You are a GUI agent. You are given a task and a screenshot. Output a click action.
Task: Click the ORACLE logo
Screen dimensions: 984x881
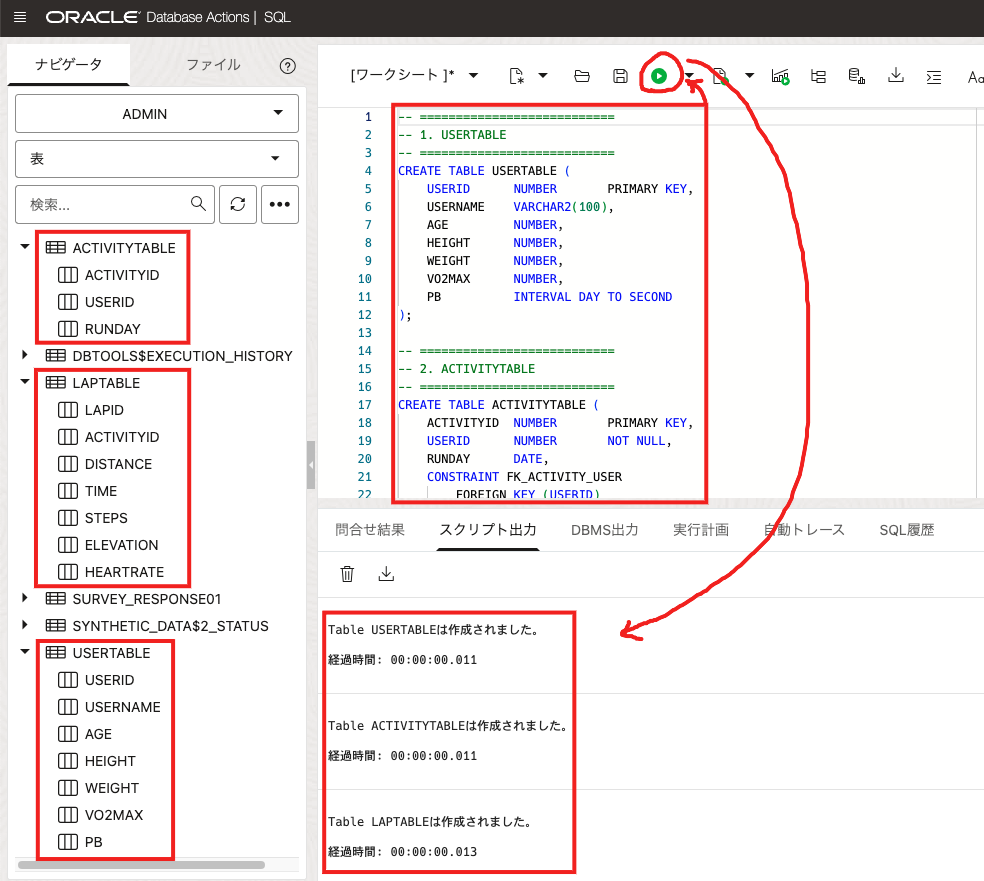pyautogui.click(x=92, y=17)
